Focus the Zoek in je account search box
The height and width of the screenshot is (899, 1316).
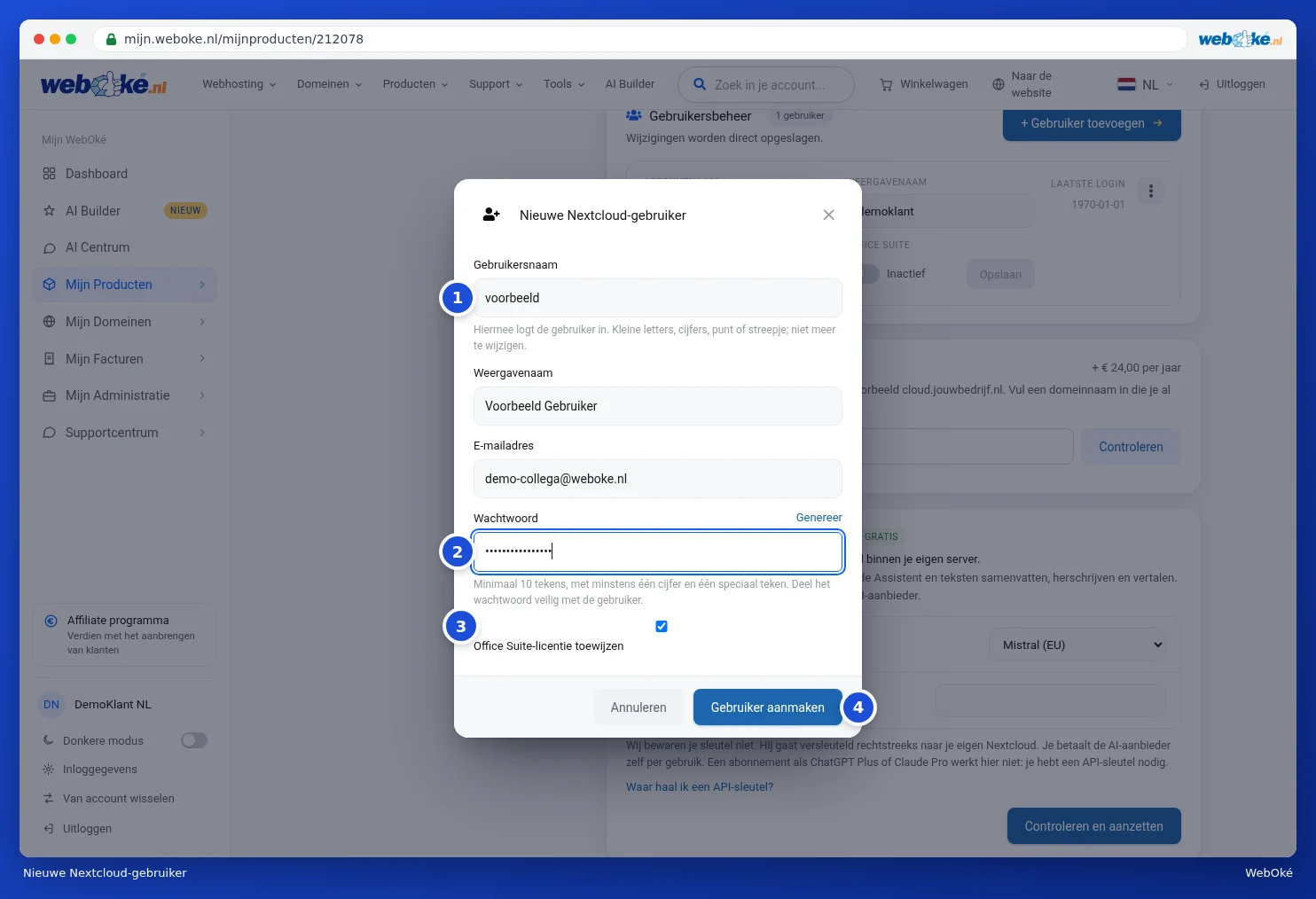tap(766, 85)
